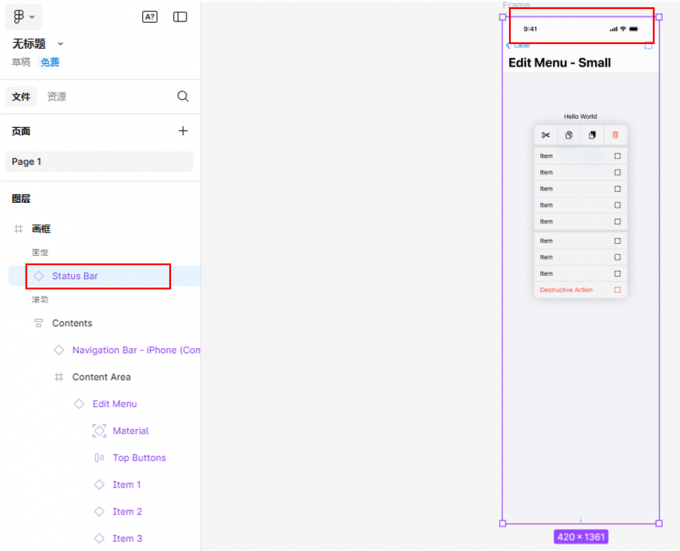The width and height of the screenshot is (680, 551).
Task: Click the battery icon in phone status bar
Action: [634, 29]
